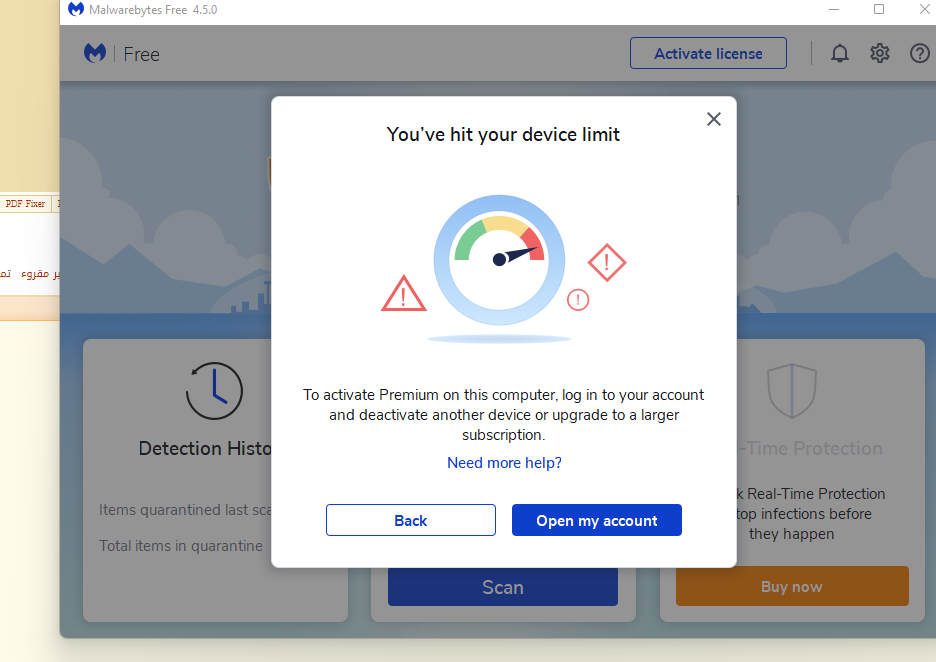This screenshot has height=662, width=936.
Task: Click the Malwarebytes title bar icon
Action: click(76, 9)
